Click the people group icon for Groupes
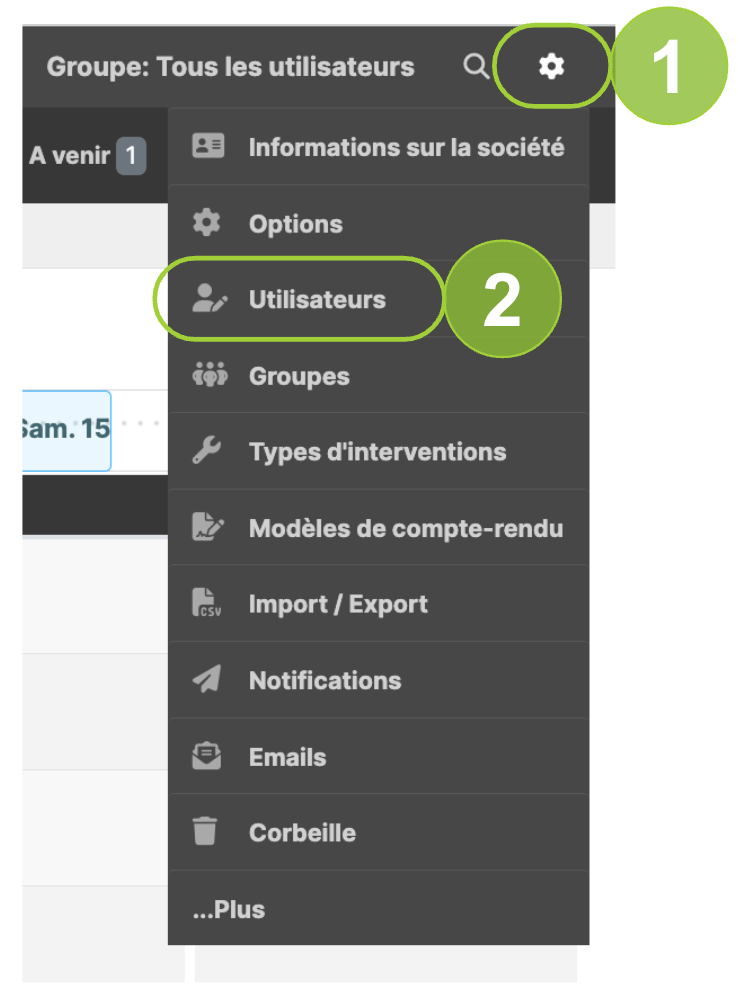 click(x=210, y=375)
